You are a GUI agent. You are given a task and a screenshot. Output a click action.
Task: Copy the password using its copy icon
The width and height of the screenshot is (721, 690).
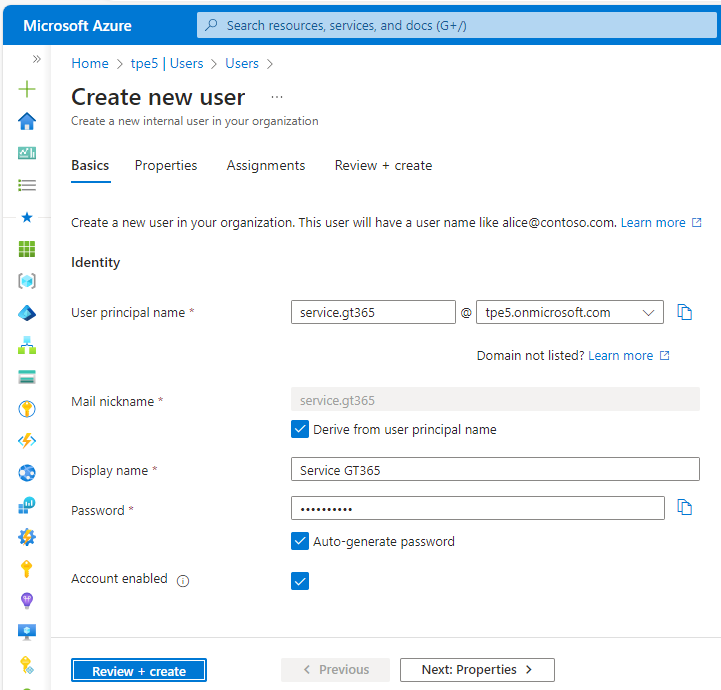coord(685,508)
